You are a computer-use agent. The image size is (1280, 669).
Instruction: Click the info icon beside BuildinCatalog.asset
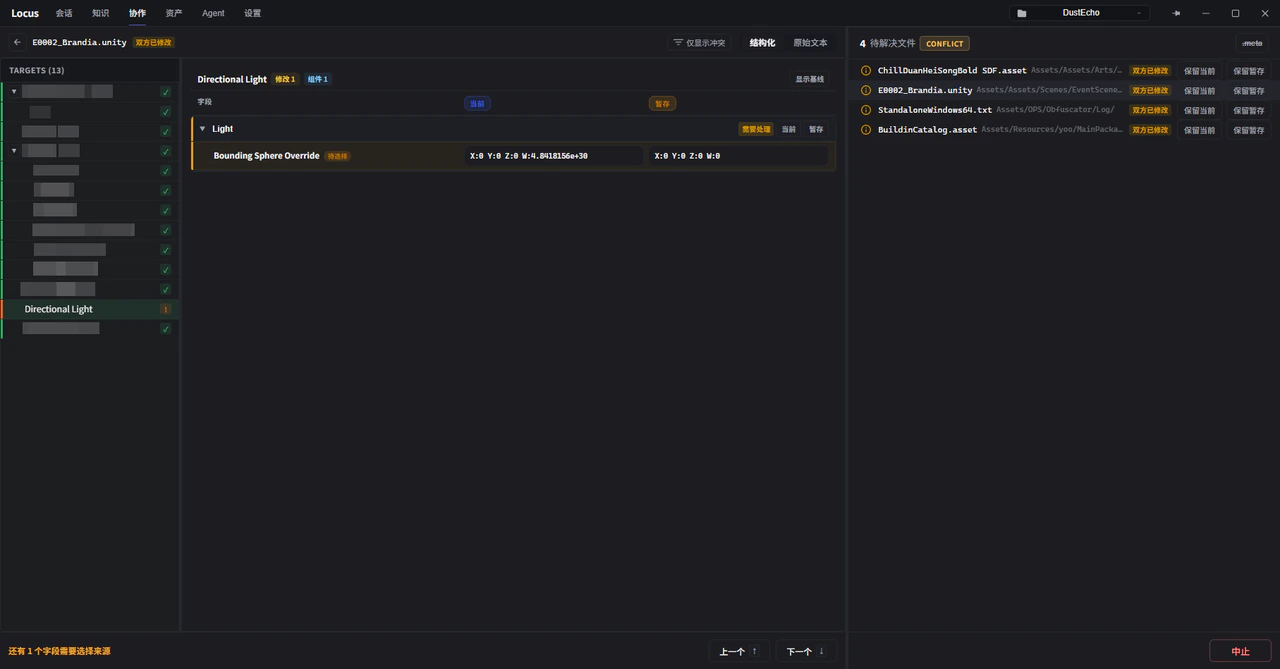(x=866, y=129)
